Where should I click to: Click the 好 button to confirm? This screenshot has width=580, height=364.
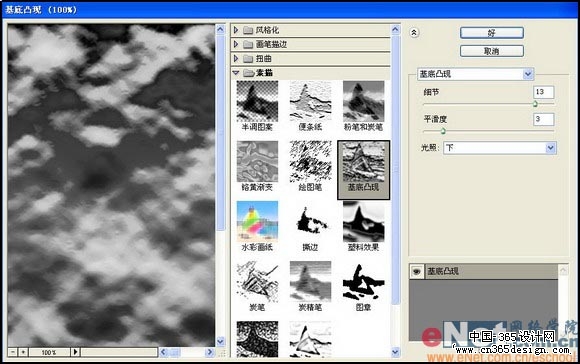coord(492,33)
